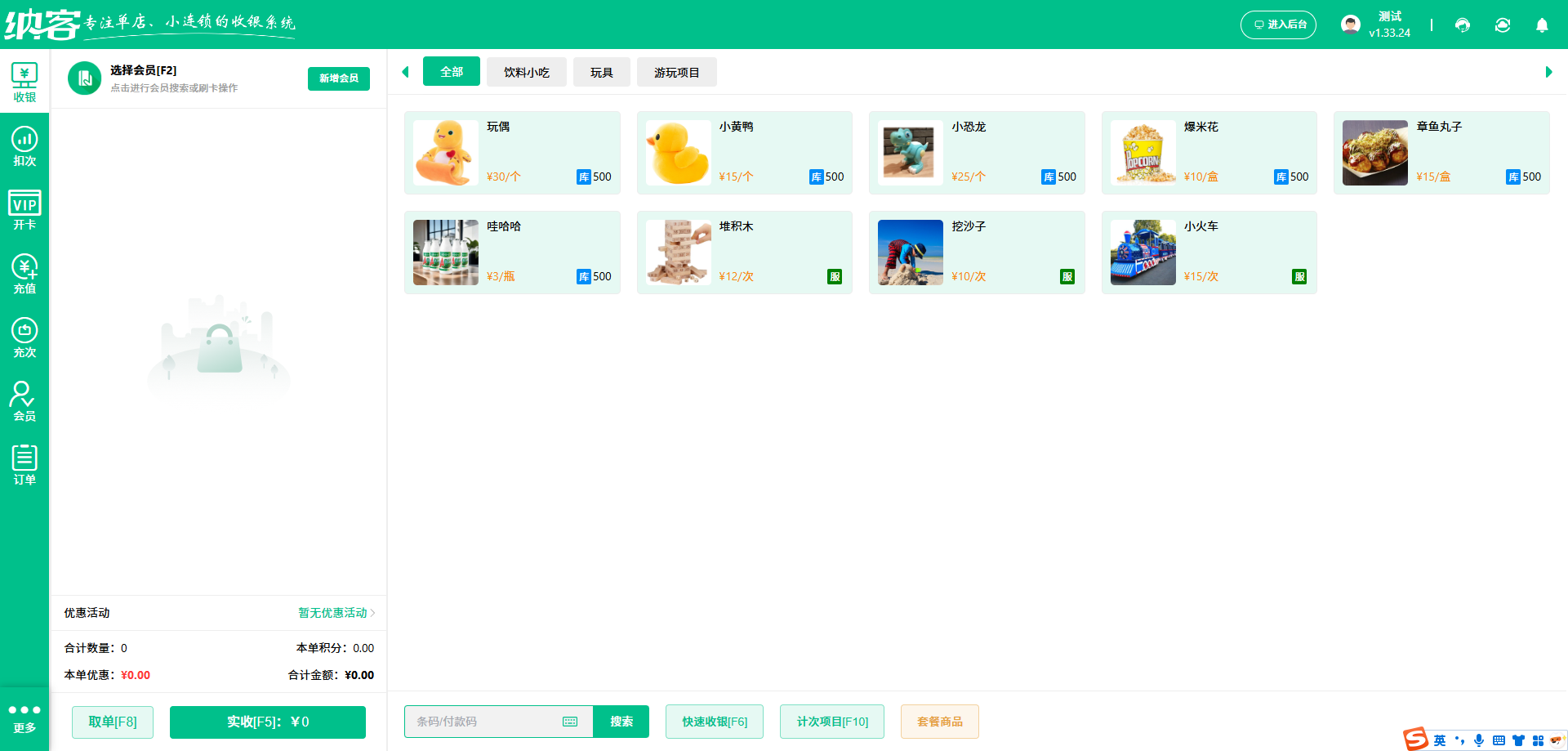Select the 游玩项目 category tab
This screenshot has height=751, width=1568.
pyautogui.click(x=676, y=72)
